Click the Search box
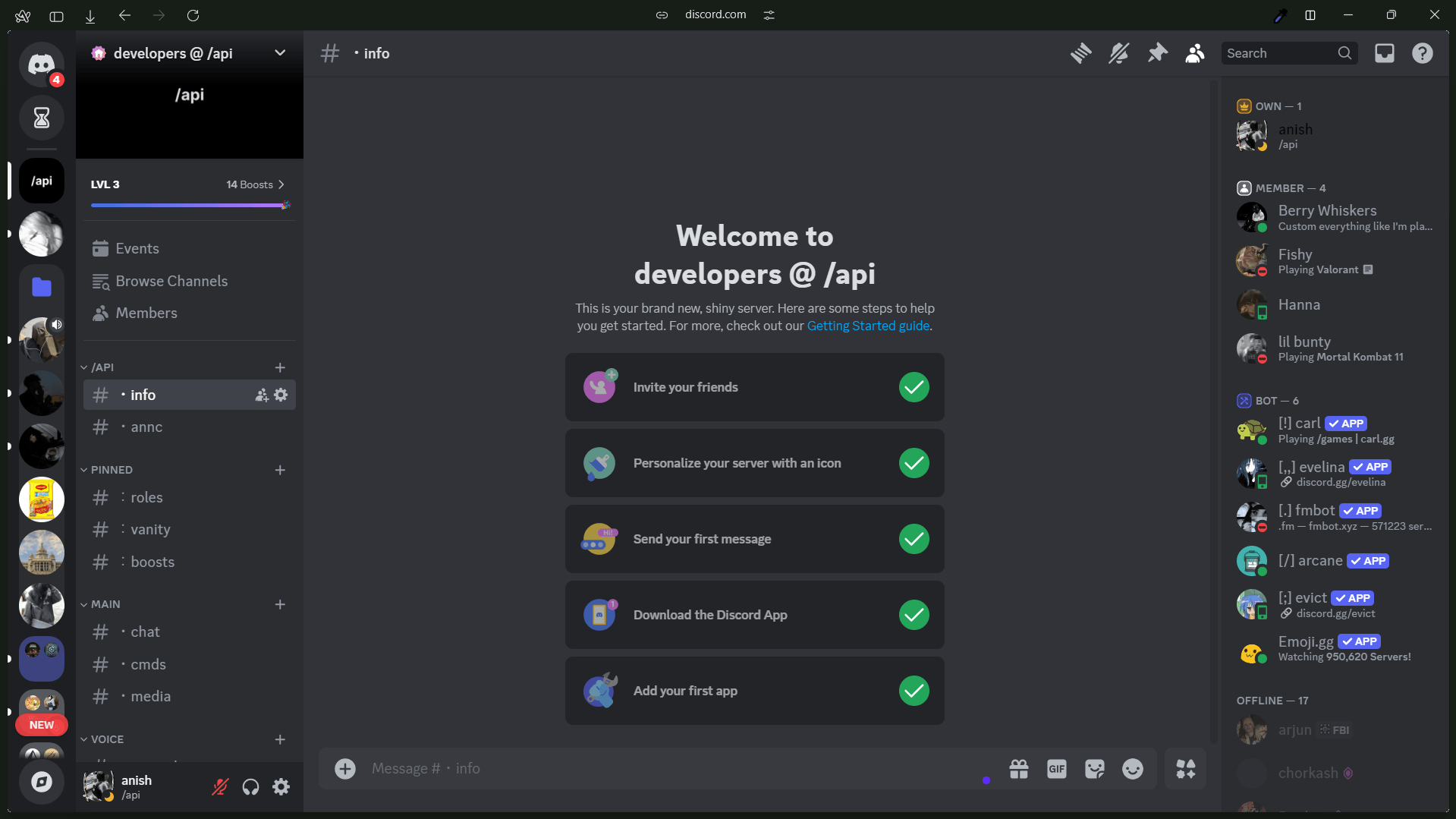This screenshot has width=1456, height=819. click(1288, 53)
